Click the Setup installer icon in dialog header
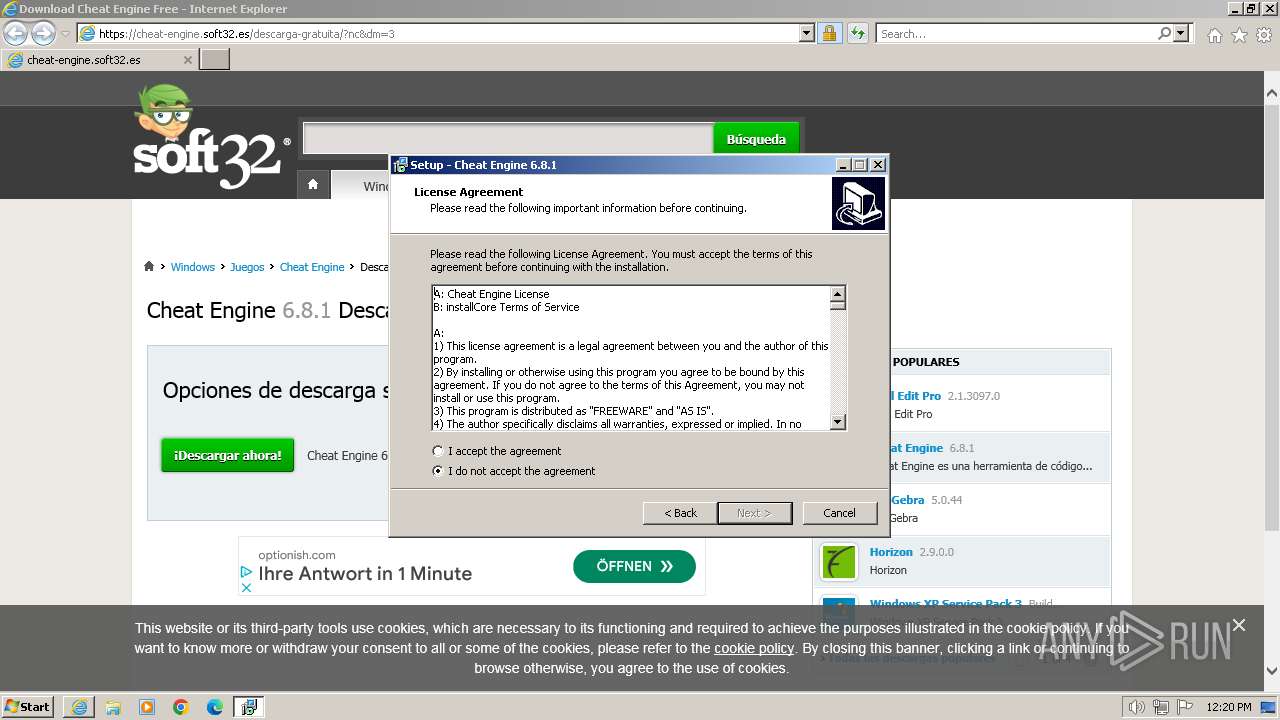Image resolution: width=1280 pixels, height=720 pixels. (x=858, y=204)
